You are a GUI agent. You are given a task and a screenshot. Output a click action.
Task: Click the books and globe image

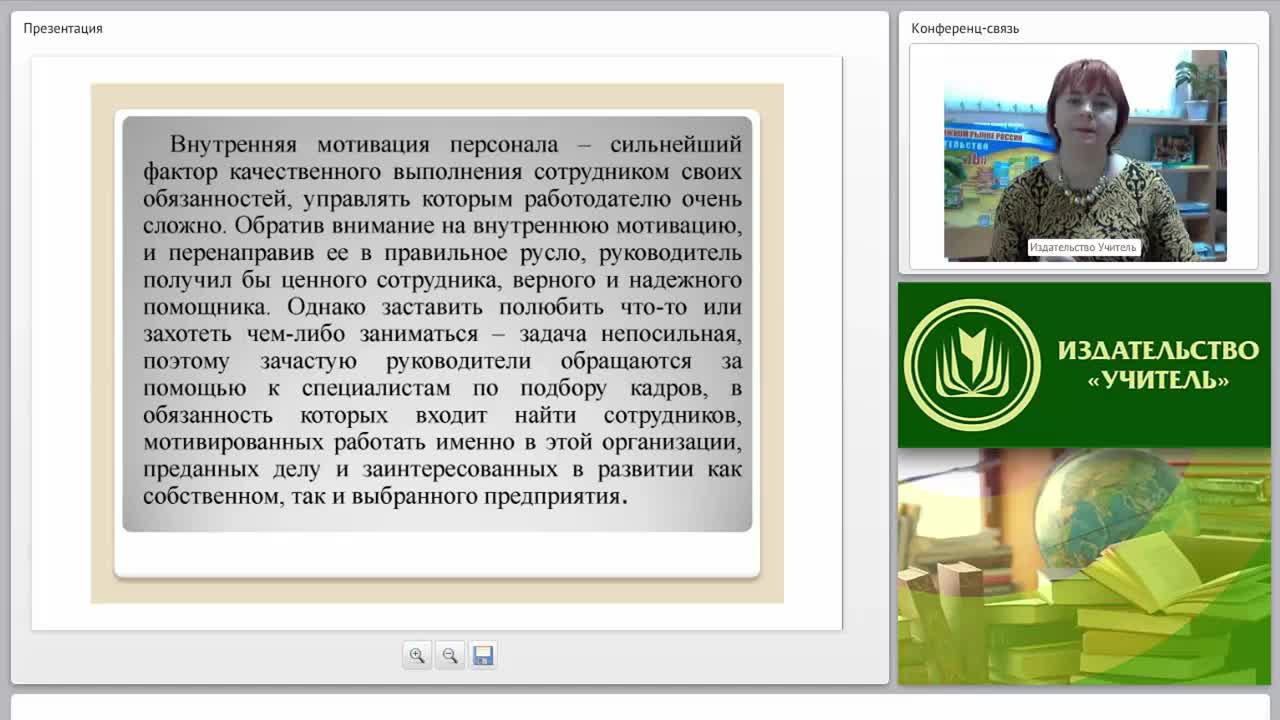[x=1084, y=566]
